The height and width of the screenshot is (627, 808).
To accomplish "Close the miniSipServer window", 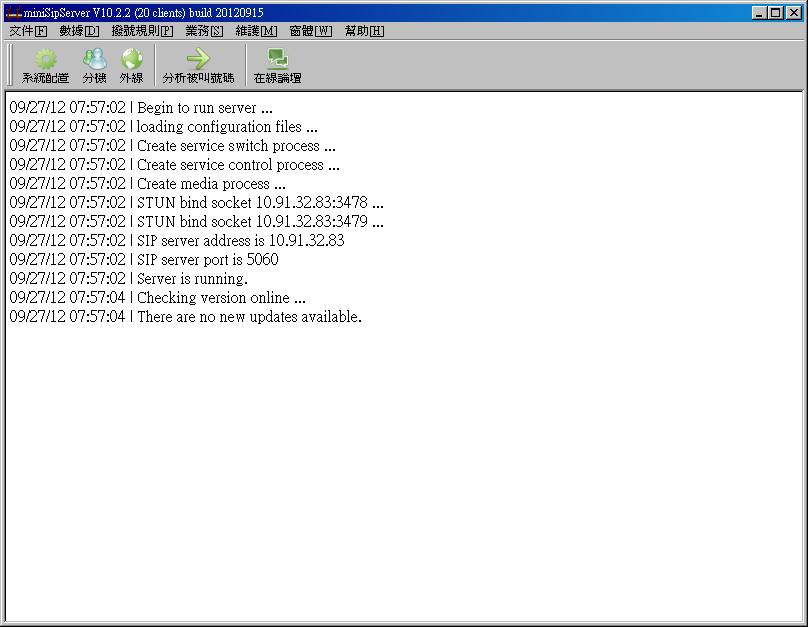I will [x=794, y=13].
